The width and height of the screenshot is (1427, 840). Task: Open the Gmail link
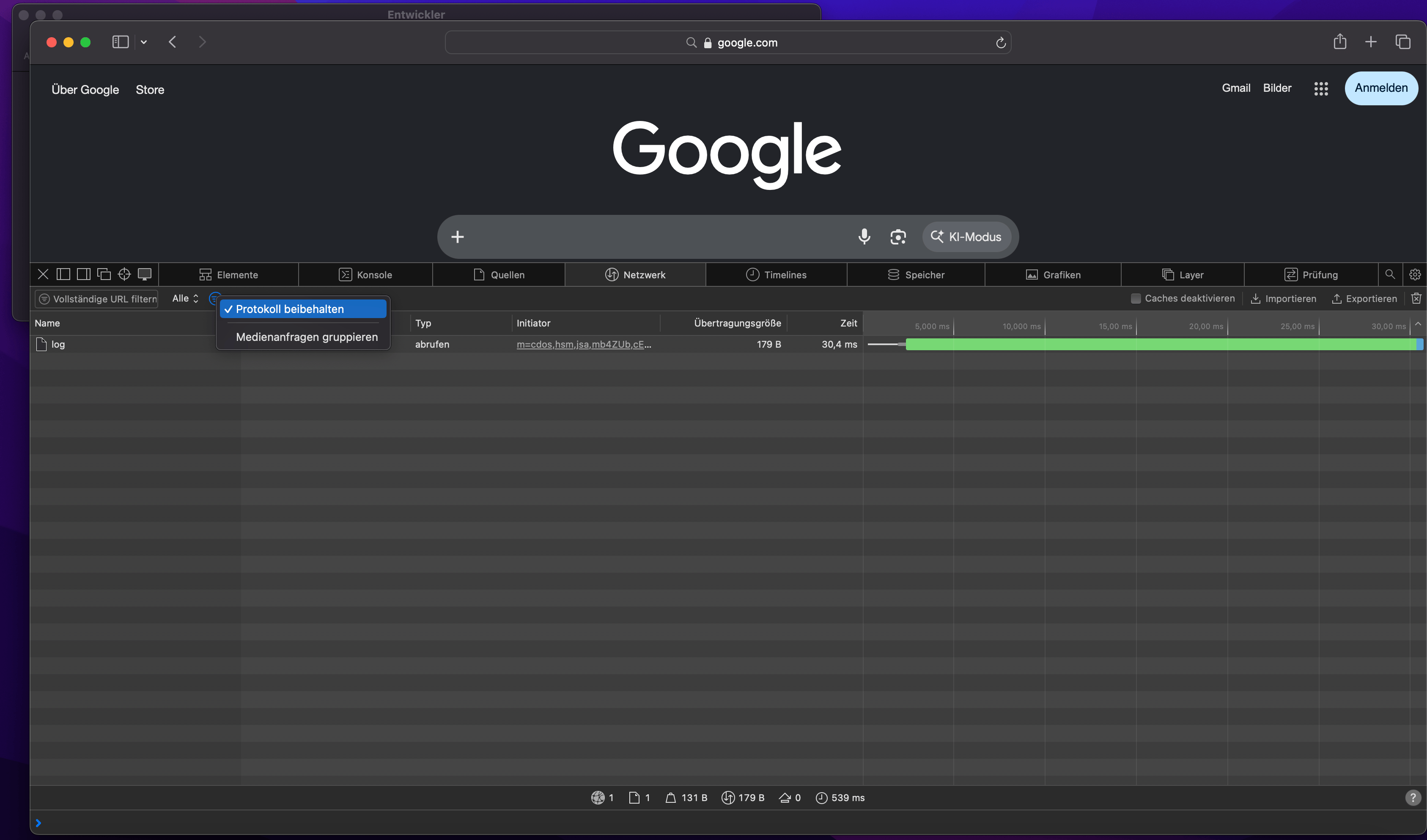[x=1236, y=88]
